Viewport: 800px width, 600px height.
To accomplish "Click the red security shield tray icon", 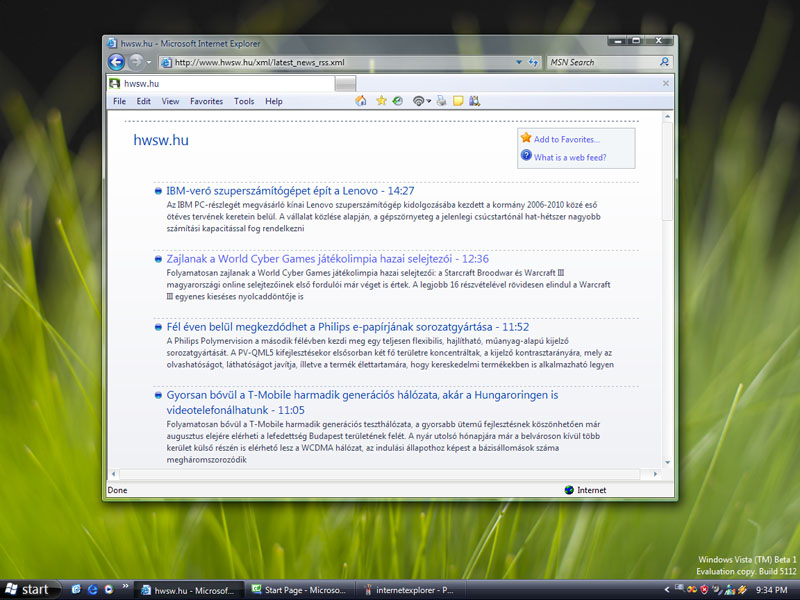I will tap(704, 590).
